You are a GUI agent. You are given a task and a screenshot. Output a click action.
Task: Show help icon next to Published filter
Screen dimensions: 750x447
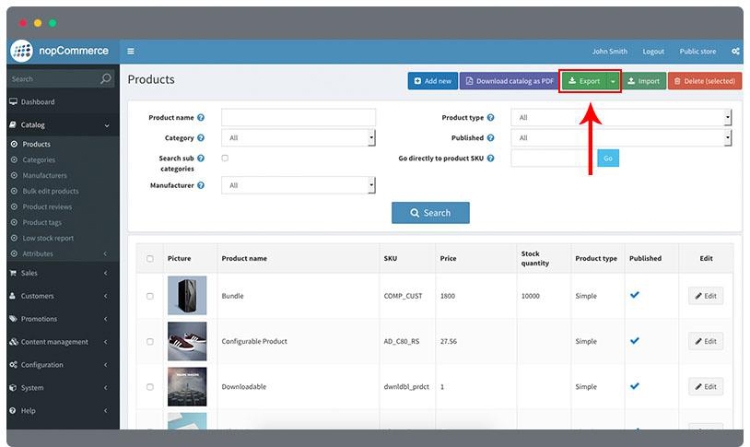pos(491,138)
